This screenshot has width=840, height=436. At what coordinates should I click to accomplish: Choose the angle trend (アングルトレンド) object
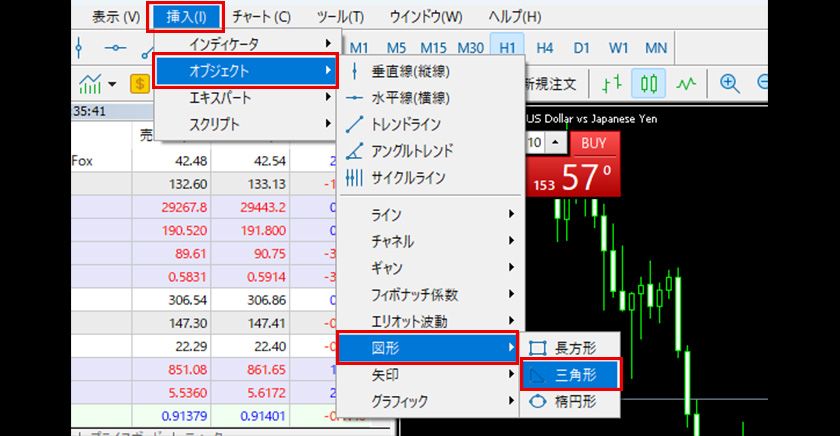[410, 151]
